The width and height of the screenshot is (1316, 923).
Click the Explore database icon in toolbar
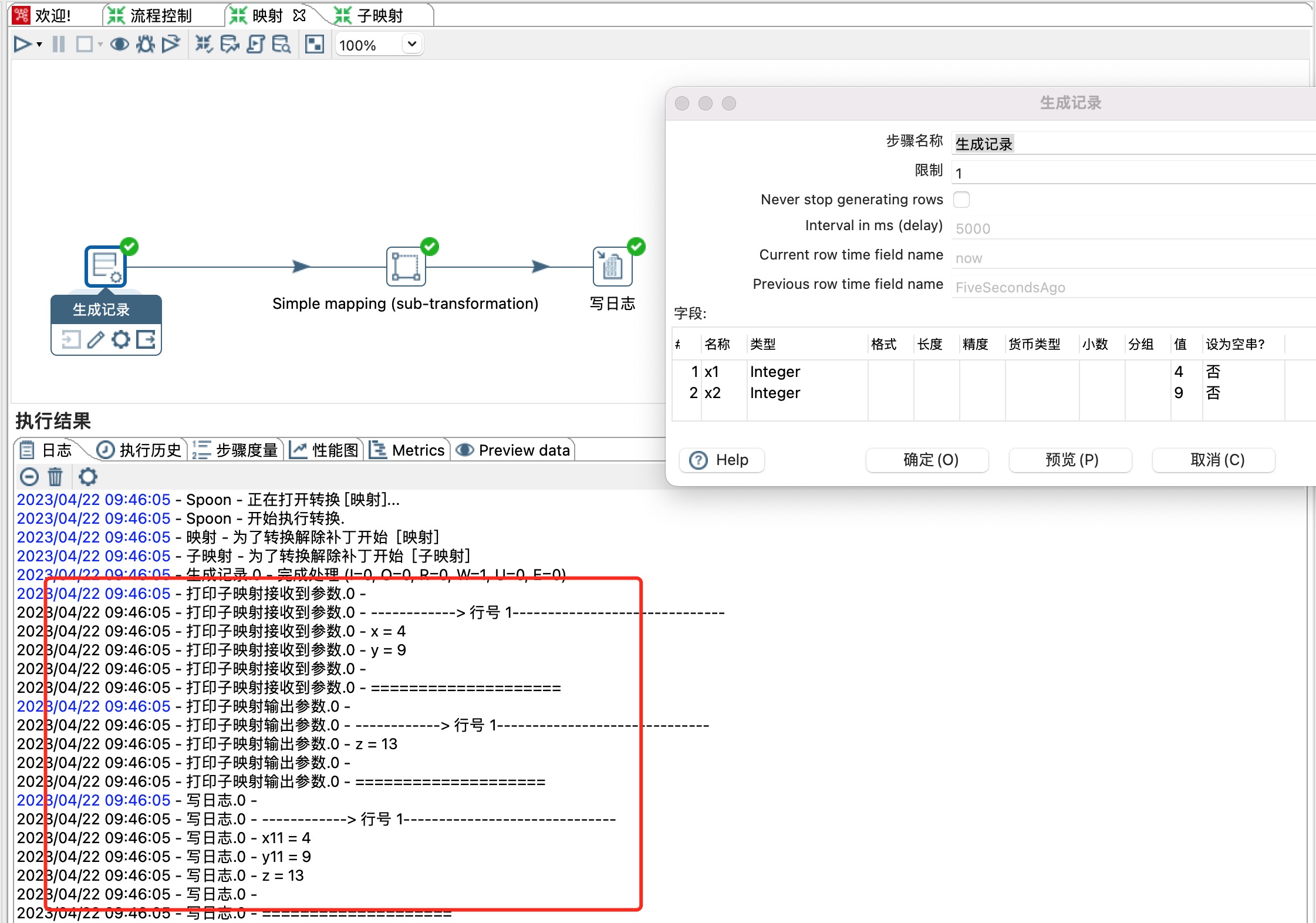point(281,45)
